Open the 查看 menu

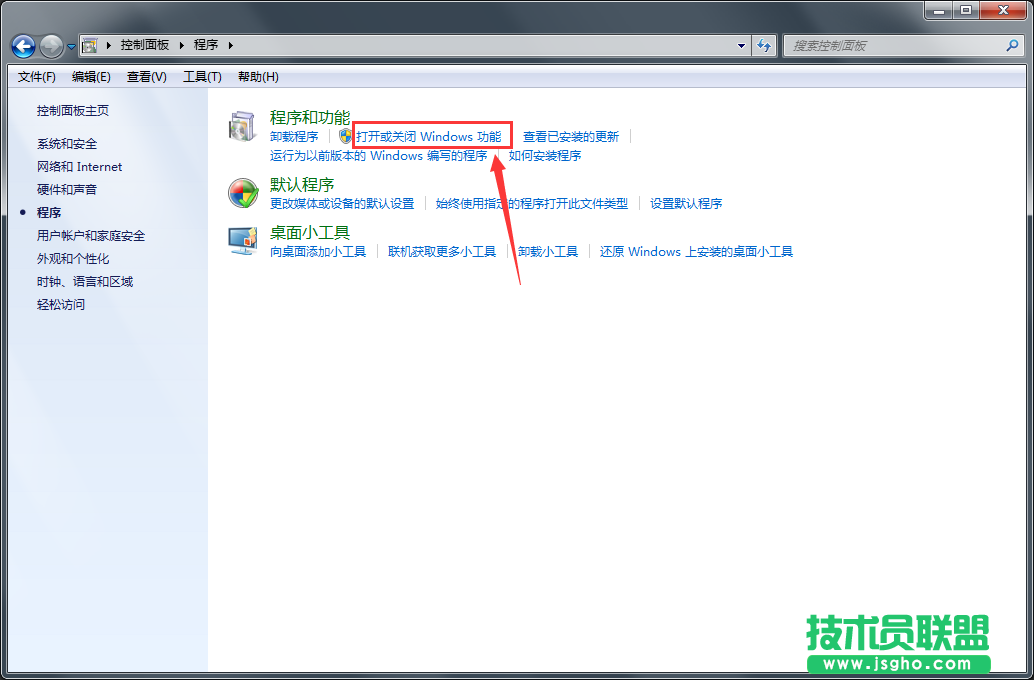click(x=147, y=76)
